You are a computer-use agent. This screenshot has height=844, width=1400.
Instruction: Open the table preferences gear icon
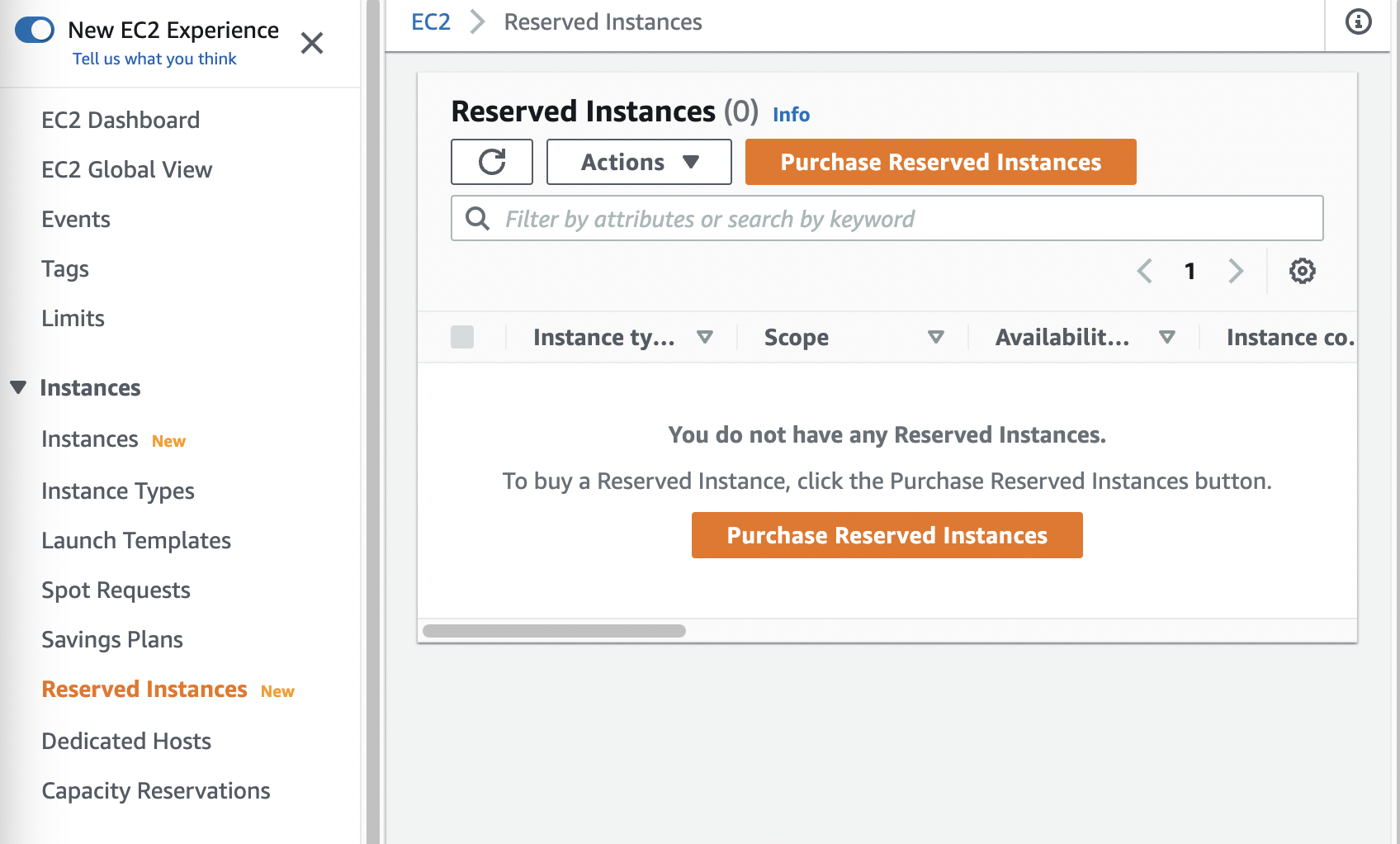pyautogui.click(x=1303, y=271)
